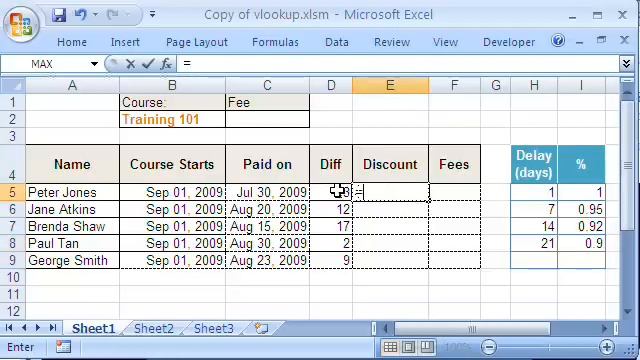Screen dimensions: 640x360
Task: Select column E header
Action: click(390, 85)
